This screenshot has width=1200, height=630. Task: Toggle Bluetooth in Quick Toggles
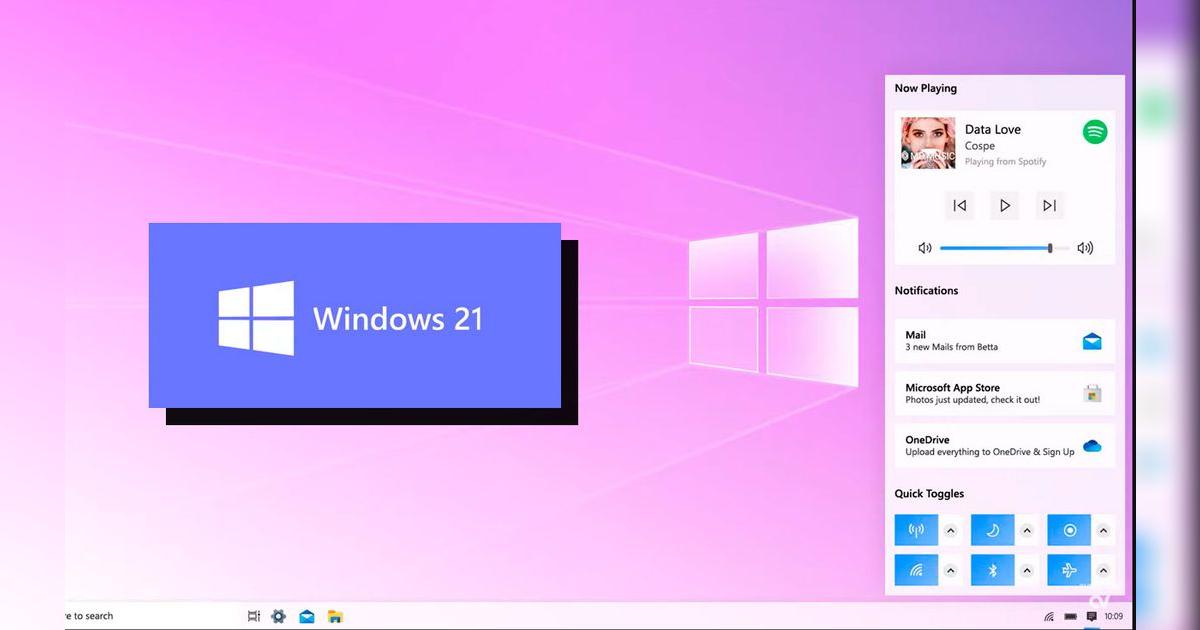(x=991, y=569)
